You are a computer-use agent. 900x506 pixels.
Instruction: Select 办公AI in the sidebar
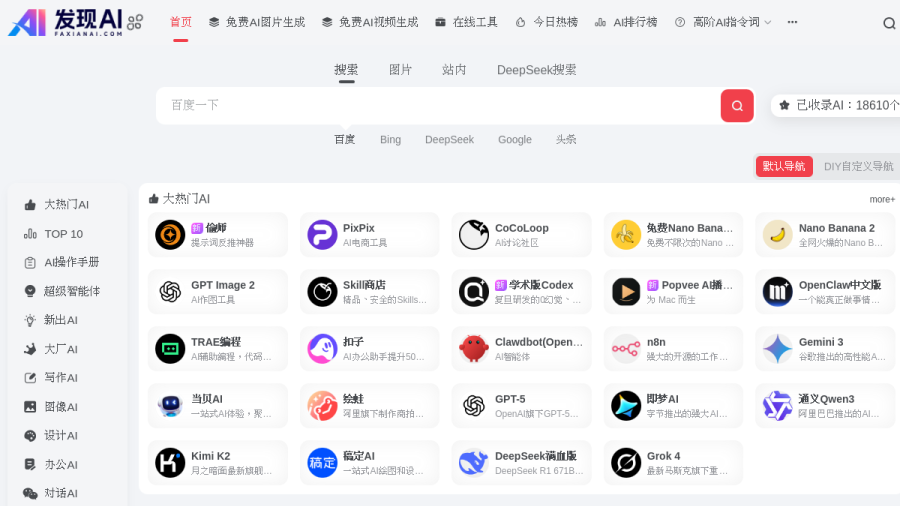click(51, 465)
